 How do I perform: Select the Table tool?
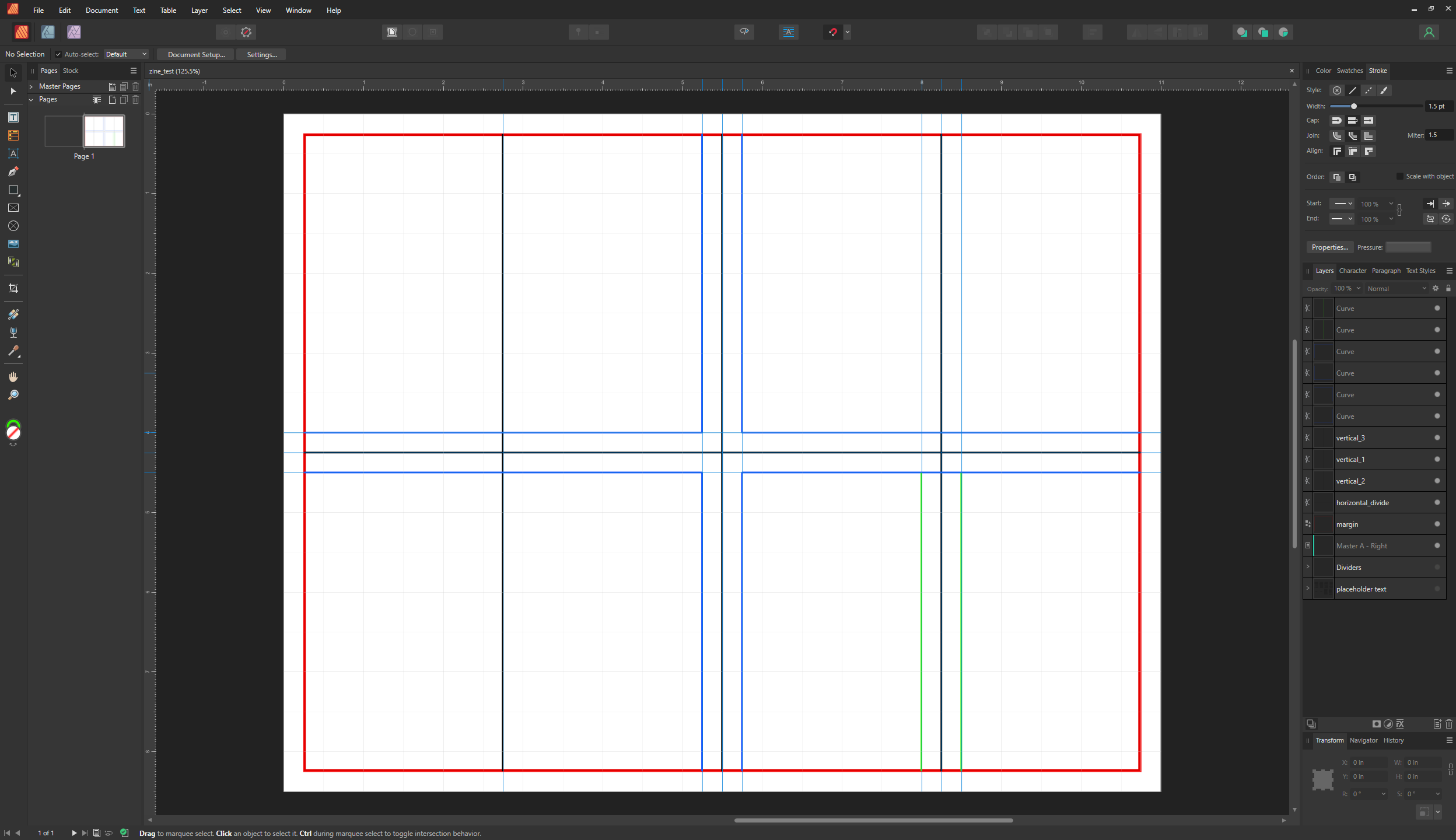(13, 135)
